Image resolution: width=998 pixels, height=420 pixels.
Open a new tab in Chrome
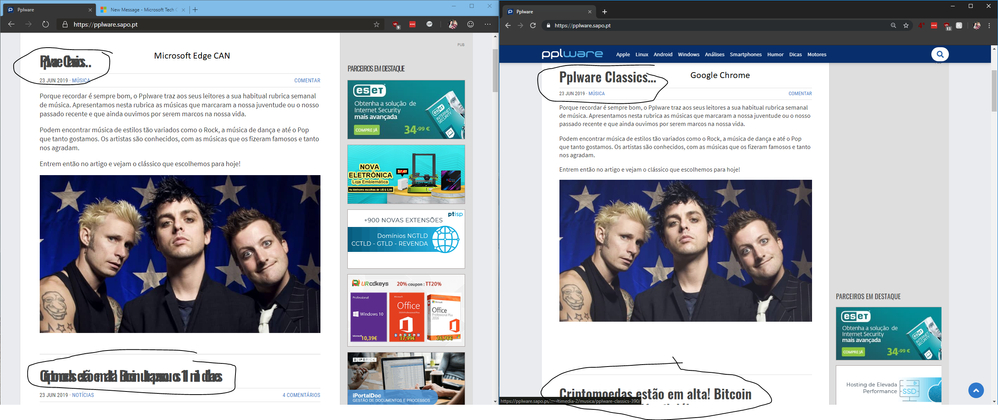point(605,11)
